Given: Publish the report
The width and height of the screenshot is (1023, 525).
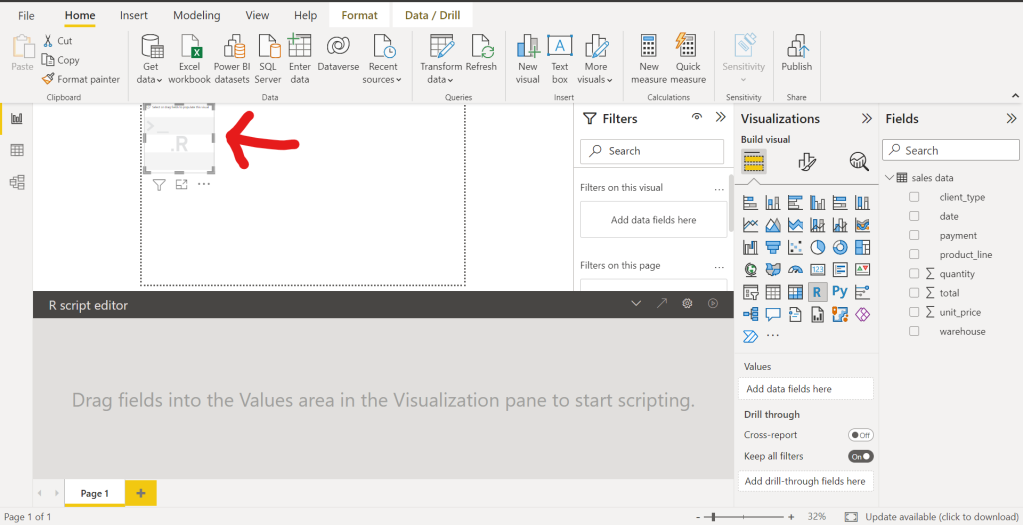Looking at the screenshot, I should coord(797,53).
